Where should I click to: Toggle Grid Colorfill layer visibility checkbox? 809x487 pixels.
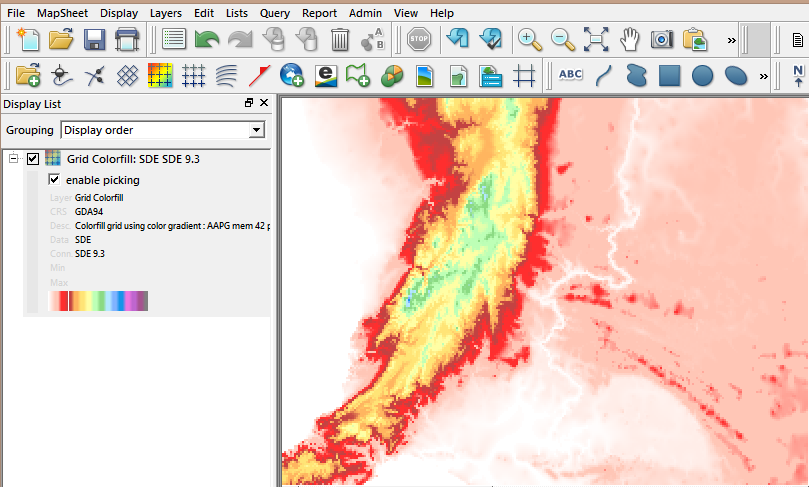point(33,159)
